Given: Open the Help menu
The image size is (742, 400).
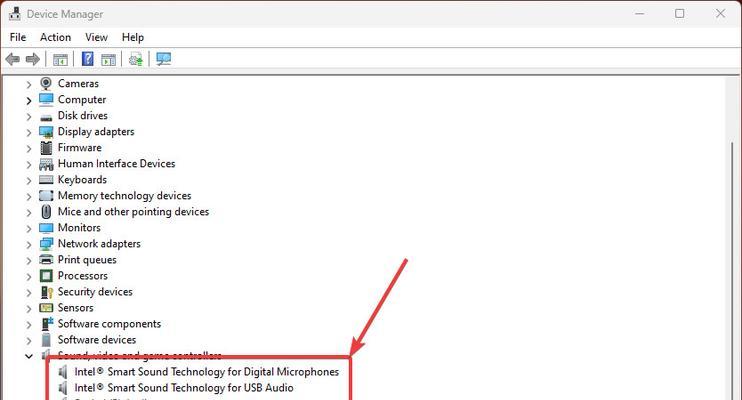Looking at the screenshot, I should point(132,37).
